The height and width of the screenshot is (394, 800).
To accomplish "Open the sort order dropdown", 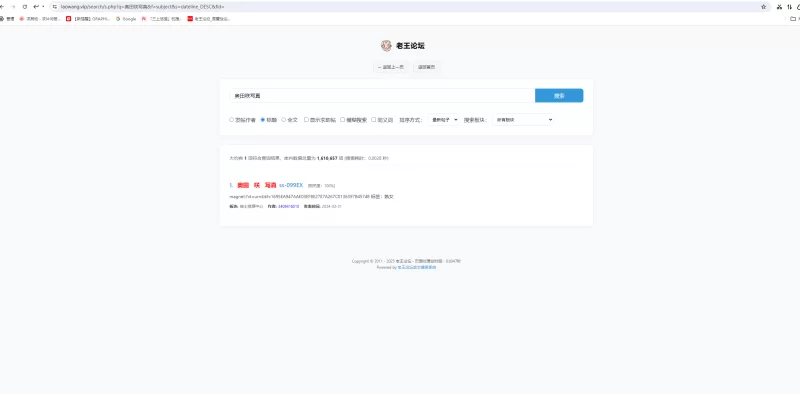I will [x=443, y=120].
